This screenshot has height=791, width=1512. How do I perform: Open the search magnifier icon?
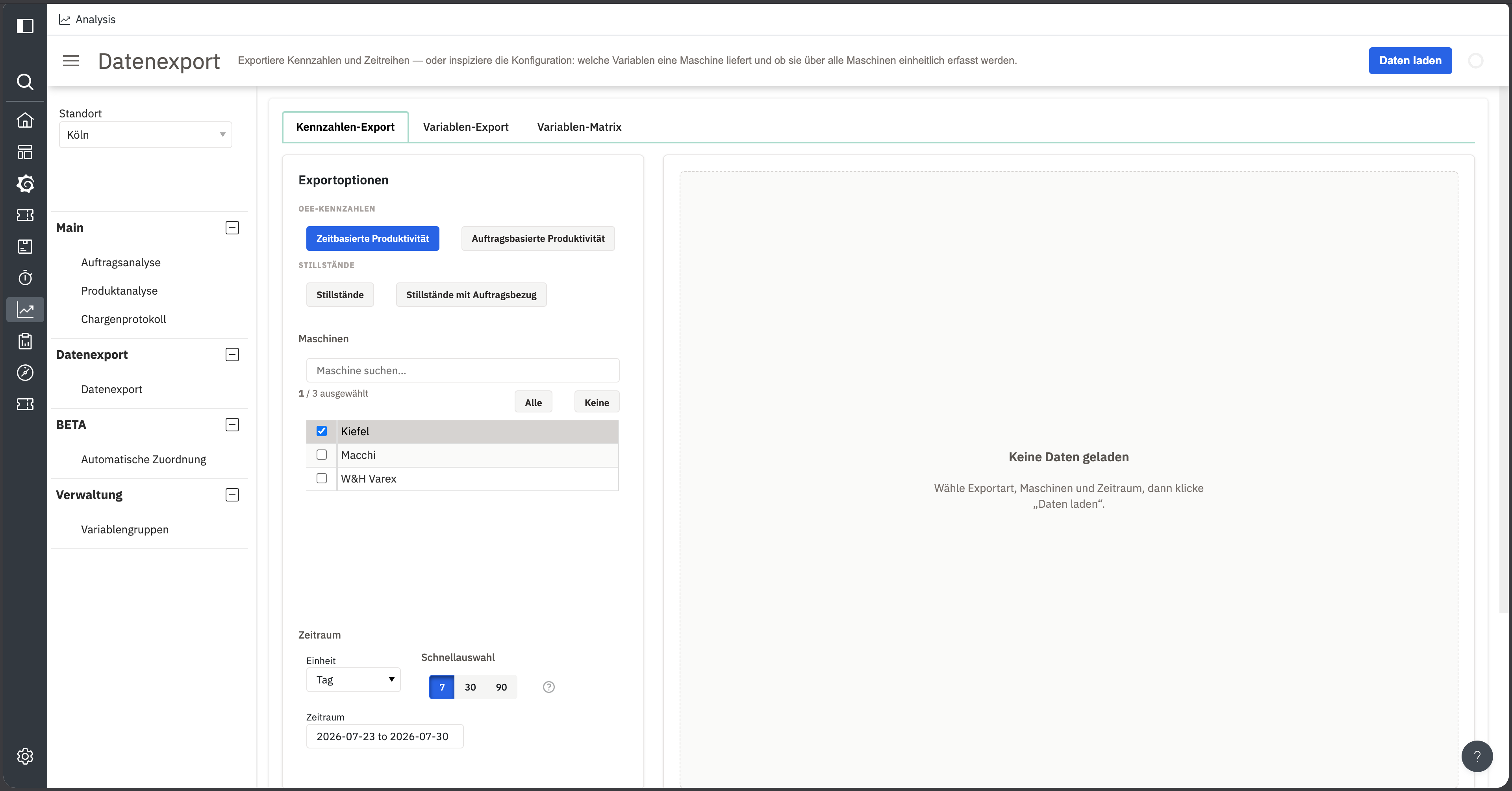(25, 82)
